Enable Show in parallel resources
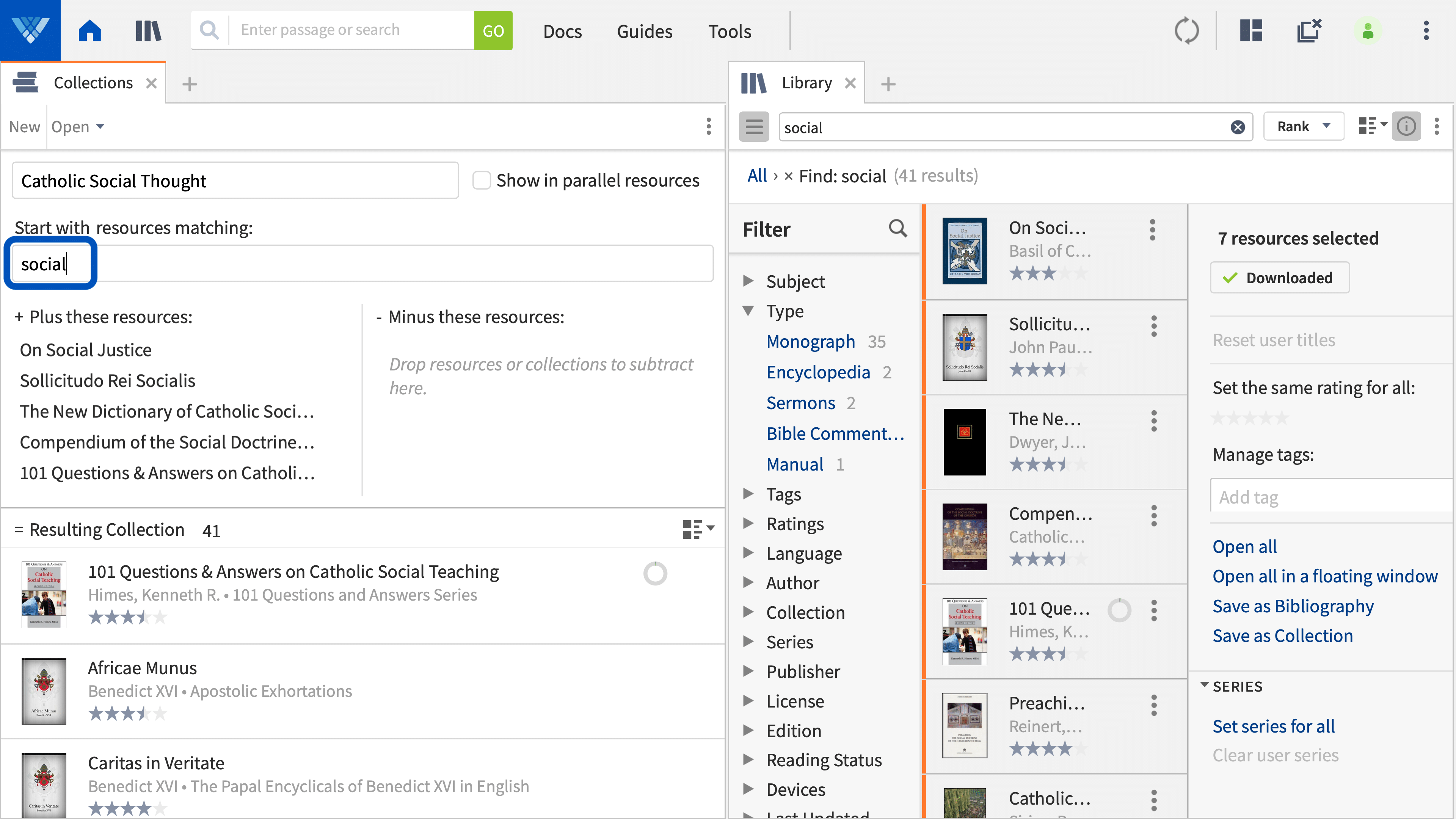The width and height of the screenshot is (1456, 819). [481, 180]
